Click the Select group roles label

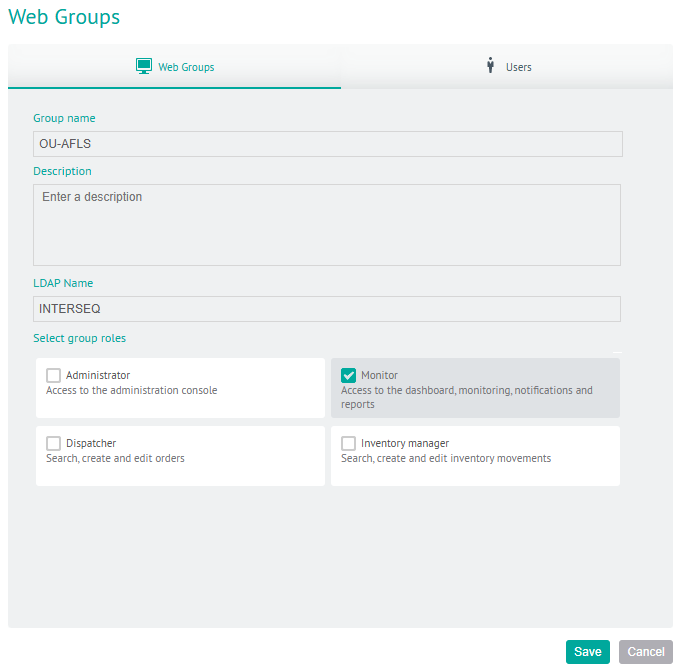pyautogui.click(x=80, y=338)
